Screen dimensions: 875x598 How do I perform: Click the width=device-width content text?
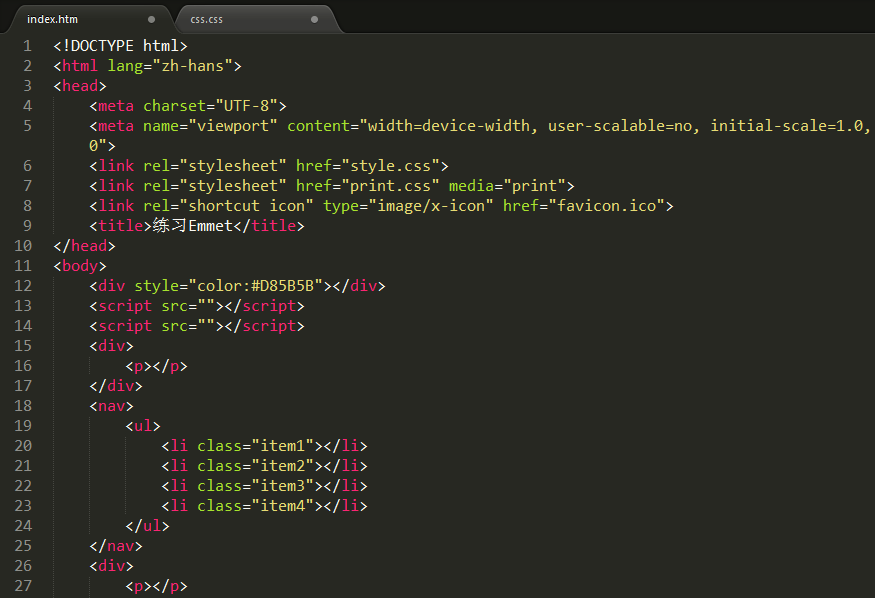449,126
